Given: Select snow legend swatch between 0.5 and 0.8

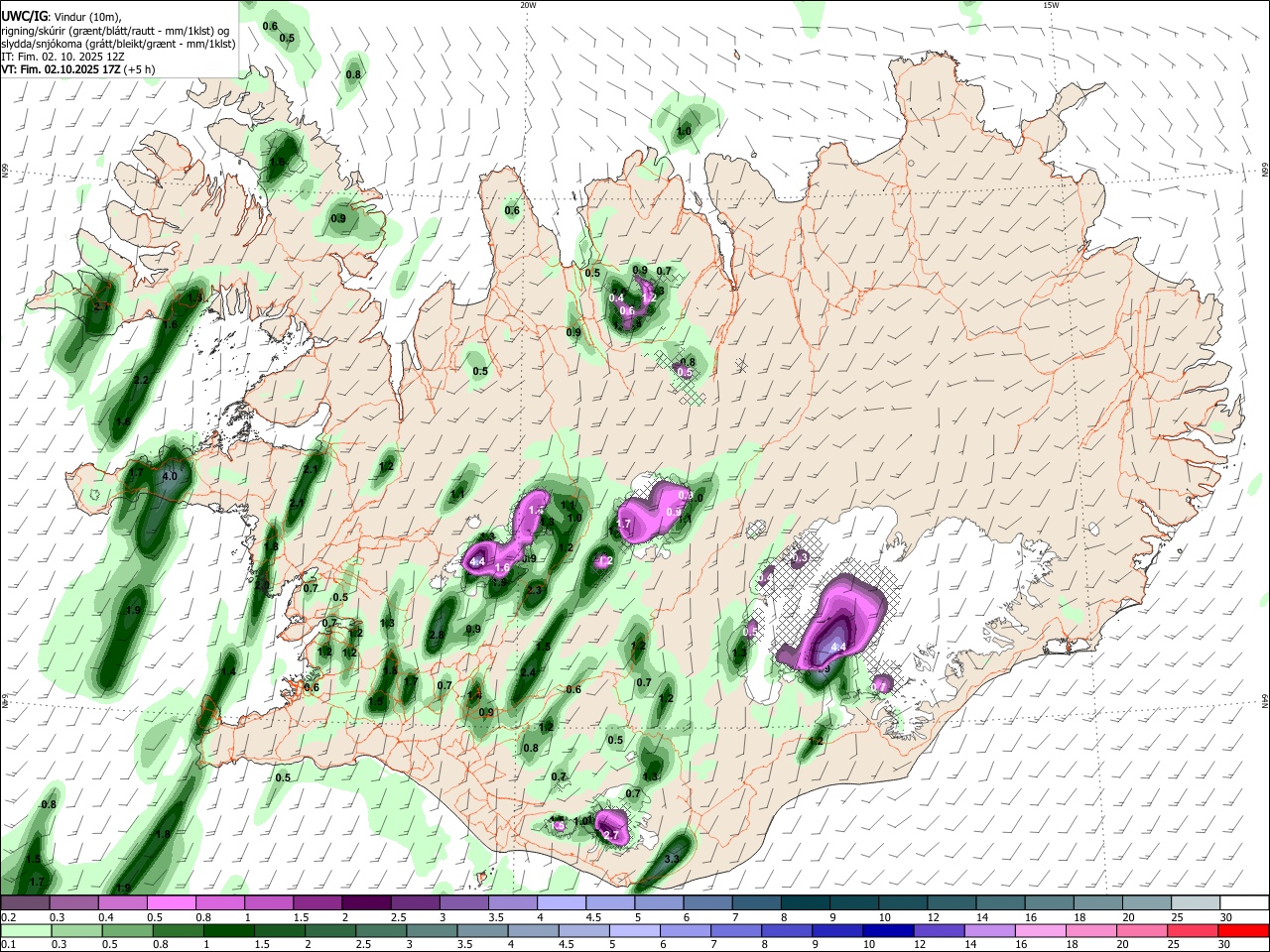Looking at the screenshot, I should pos(171,903).
